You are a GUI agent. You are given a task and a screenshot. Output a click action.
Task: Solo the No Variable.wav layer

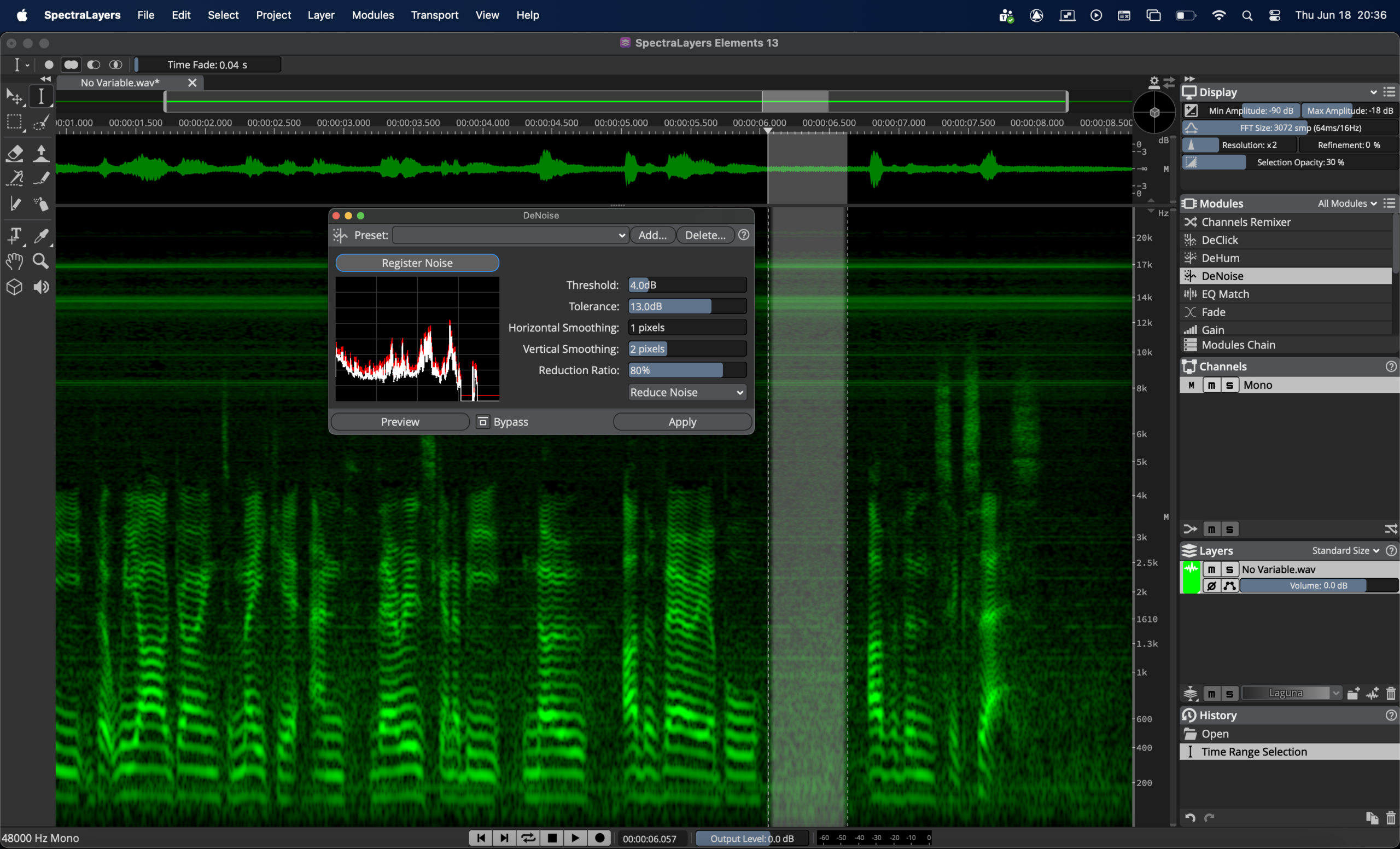pyautogui.click(x=1229, y=569)
